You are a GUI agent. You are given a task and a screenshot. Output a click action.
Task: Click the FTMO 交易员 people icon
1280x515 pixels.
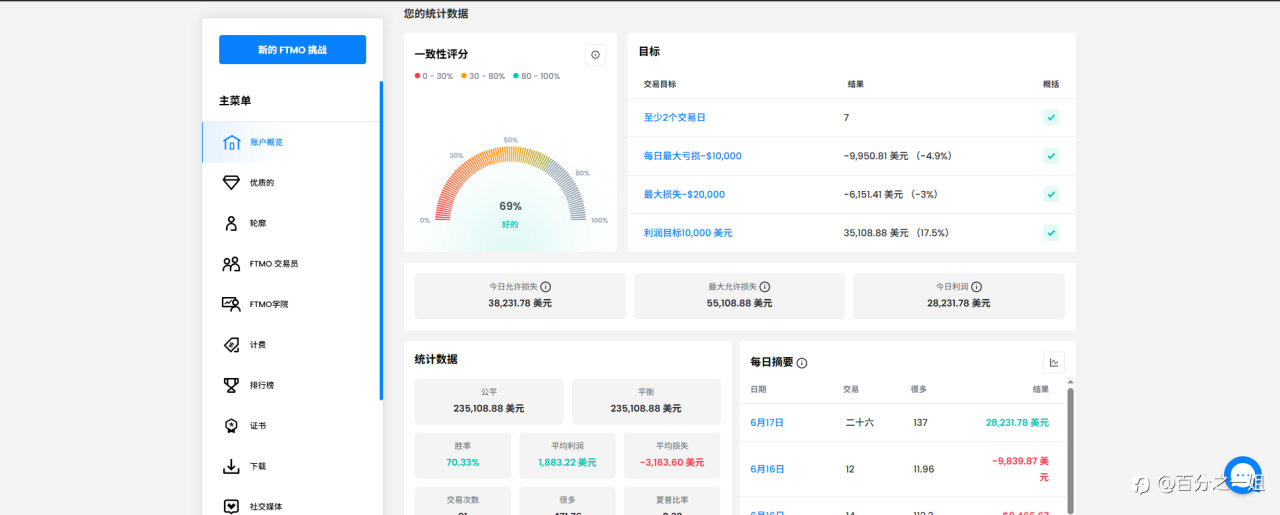231,264
